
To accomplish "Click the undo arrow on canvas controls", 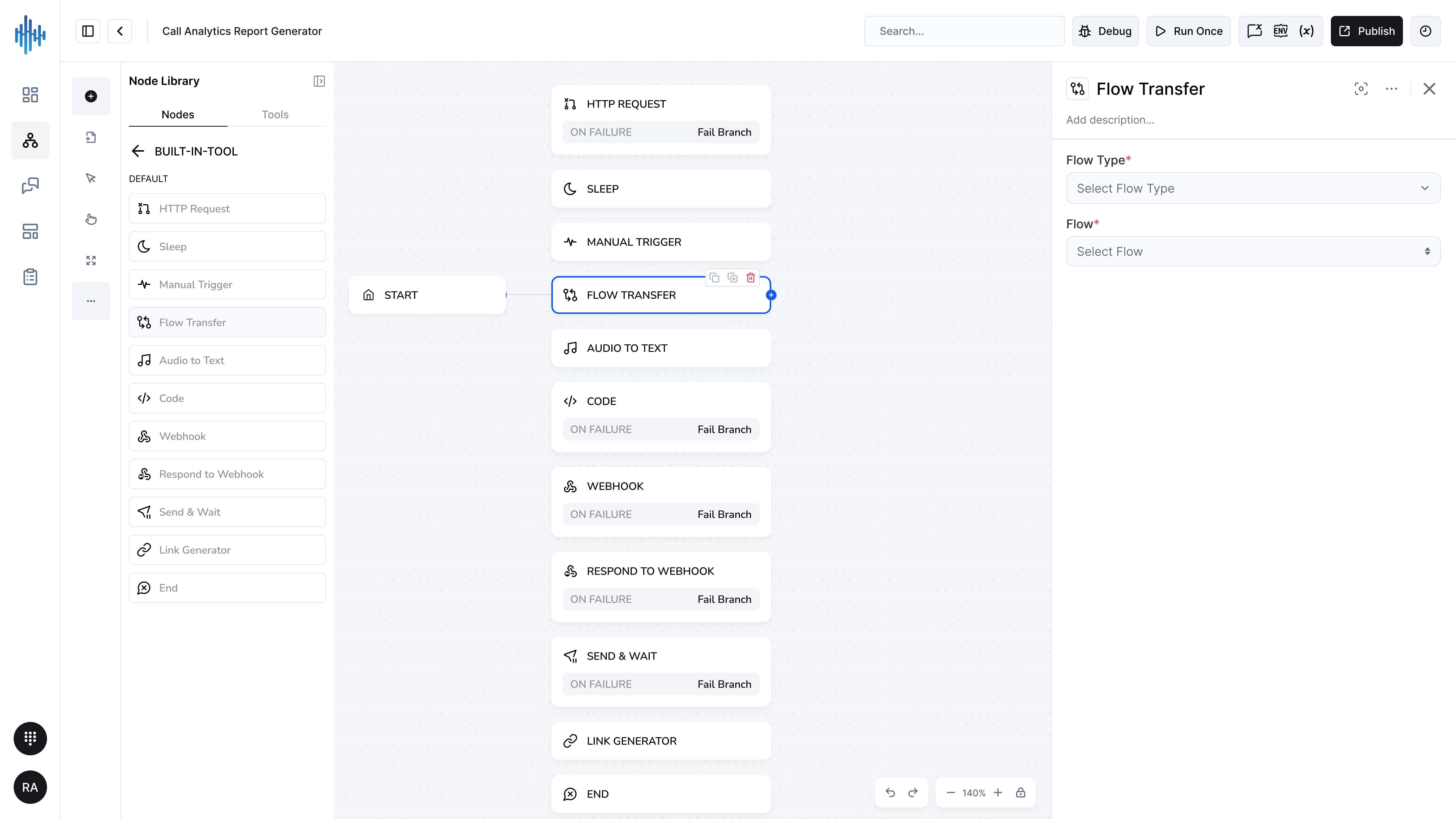I will [890, 793].
